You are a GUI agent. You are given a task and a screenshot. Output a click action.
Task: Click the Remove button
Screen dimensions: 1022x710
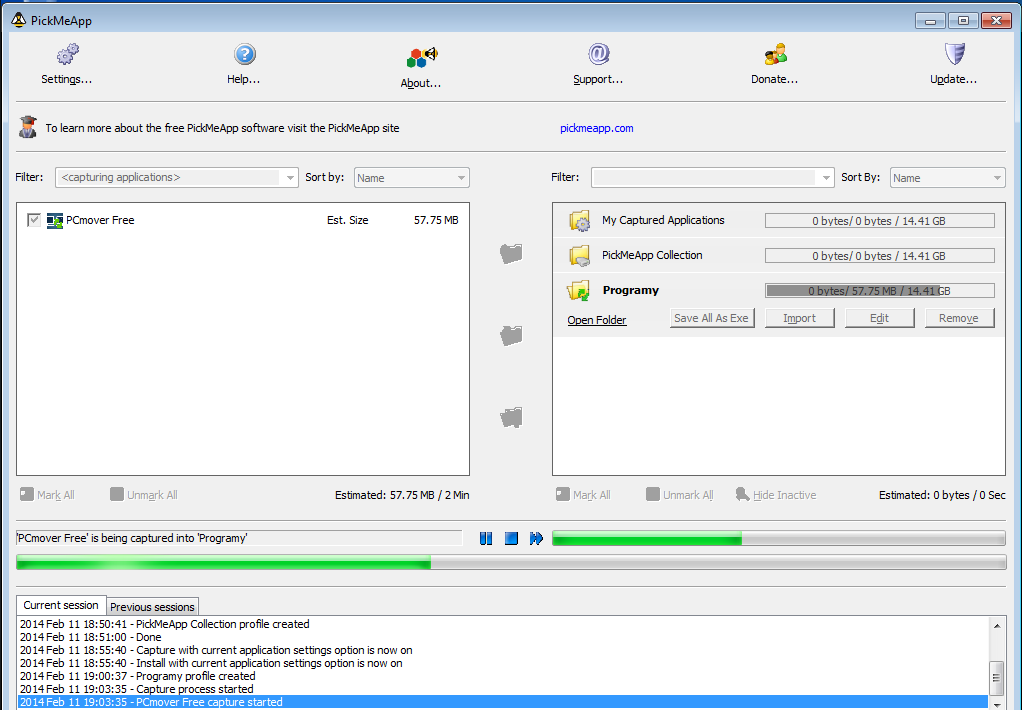[x=959, y=318]
